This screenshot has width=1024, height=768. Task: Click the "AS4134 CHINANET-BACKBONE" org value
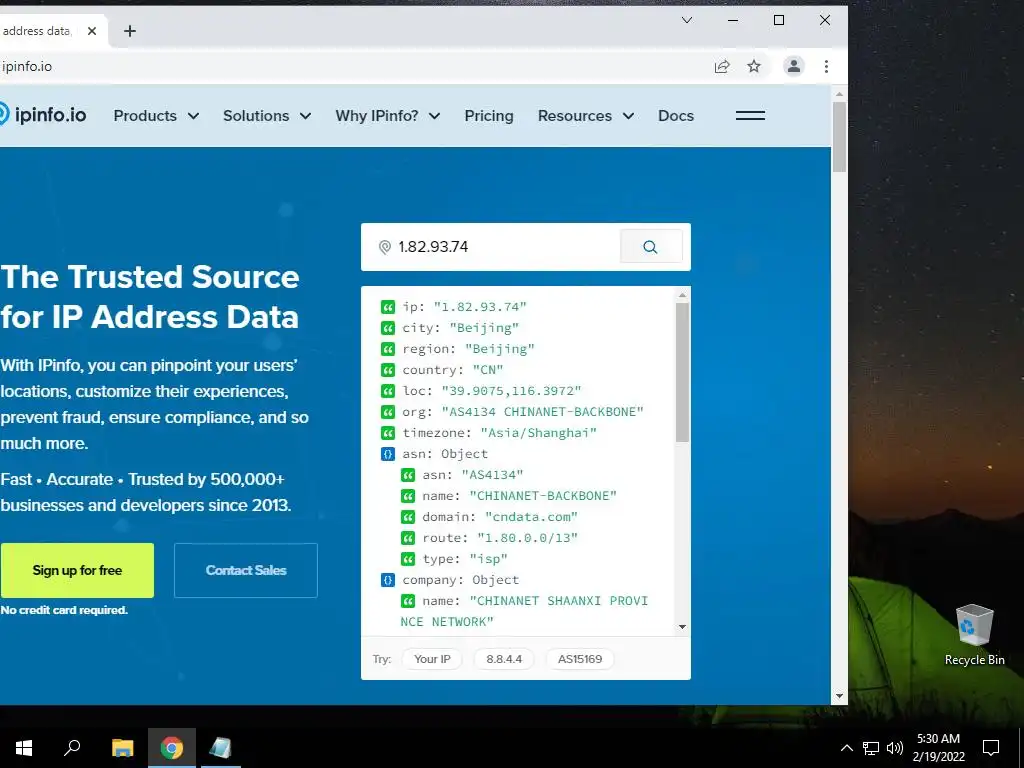[543, 412]
